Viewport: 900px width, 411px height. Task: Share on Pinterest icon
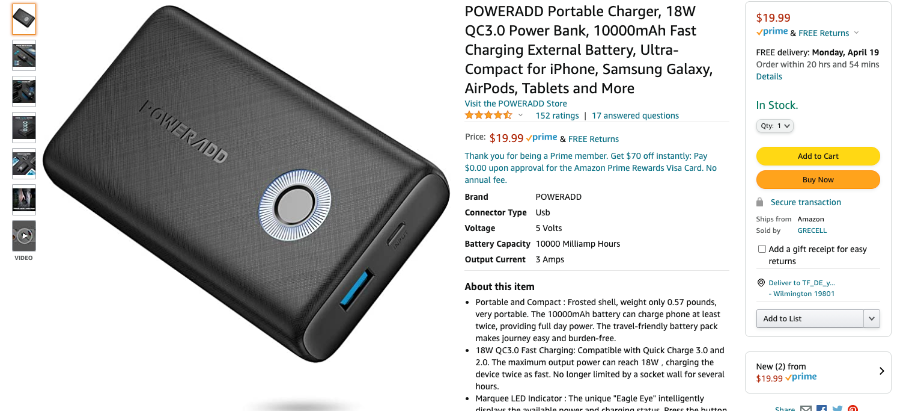tap(853, 409)
